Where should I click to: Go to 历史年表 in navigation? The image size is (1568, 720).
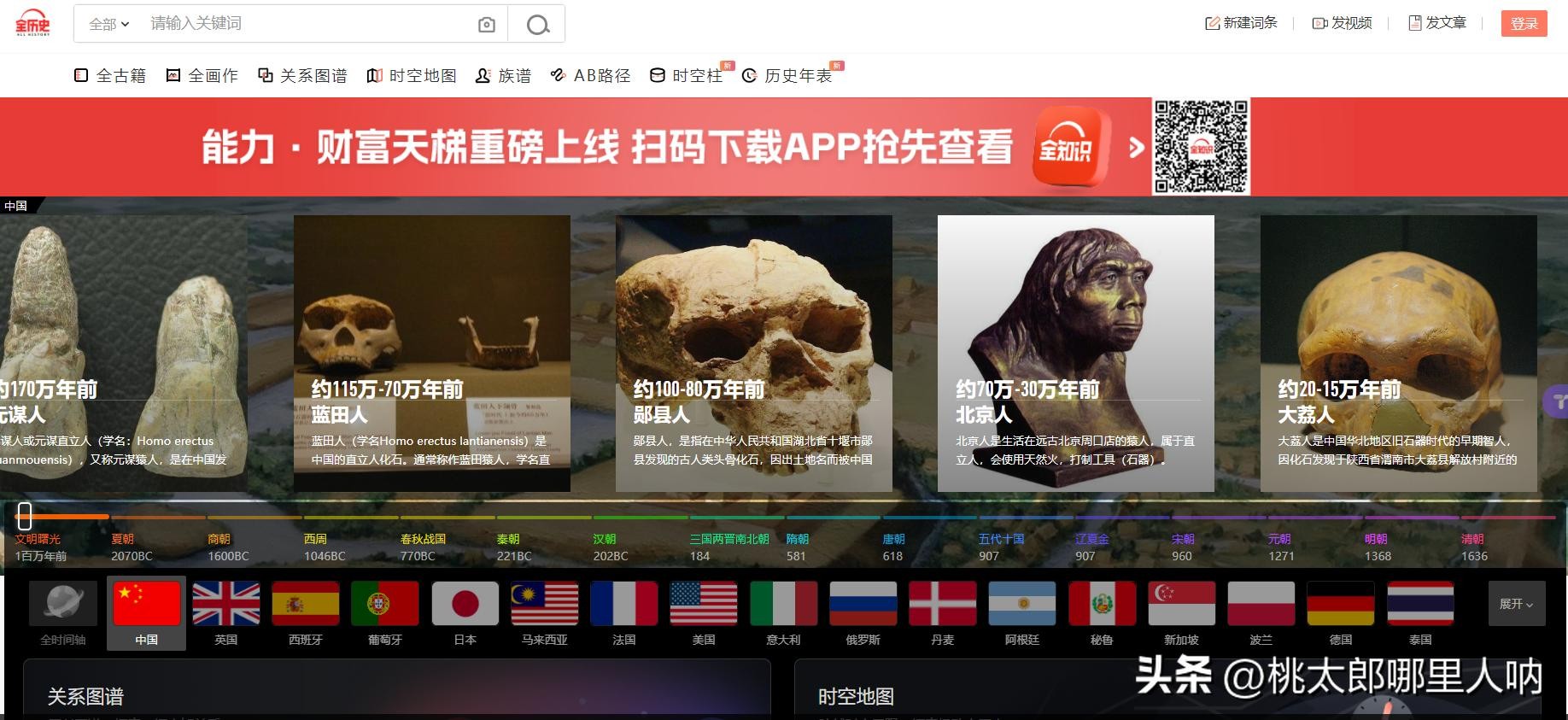(x=787, y=76)
